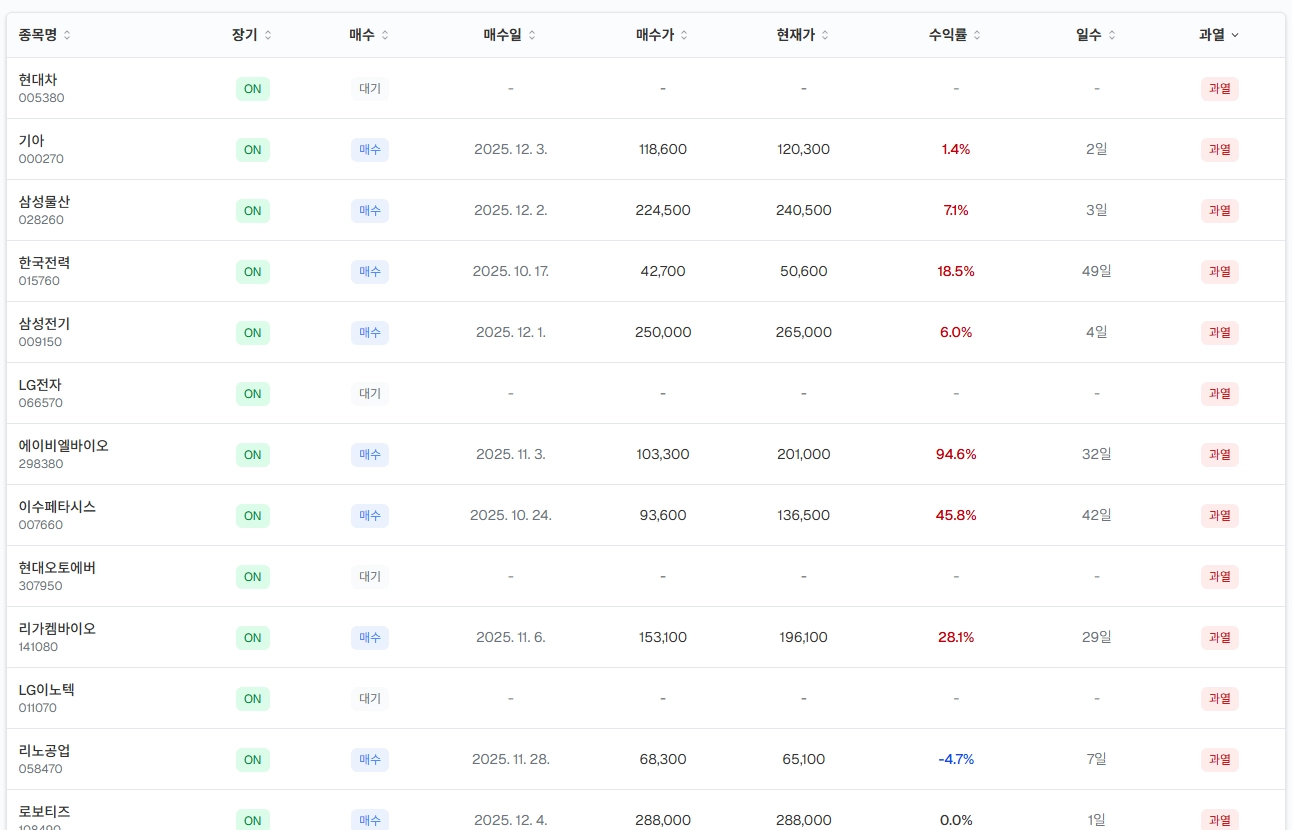
Task: Toggle ON badge in 한국전력 row
Action: 252,272
